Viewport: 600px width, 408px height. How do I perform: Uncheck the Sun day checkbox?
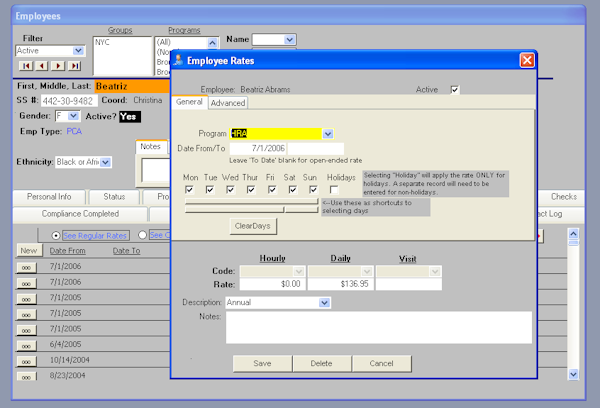313,189
